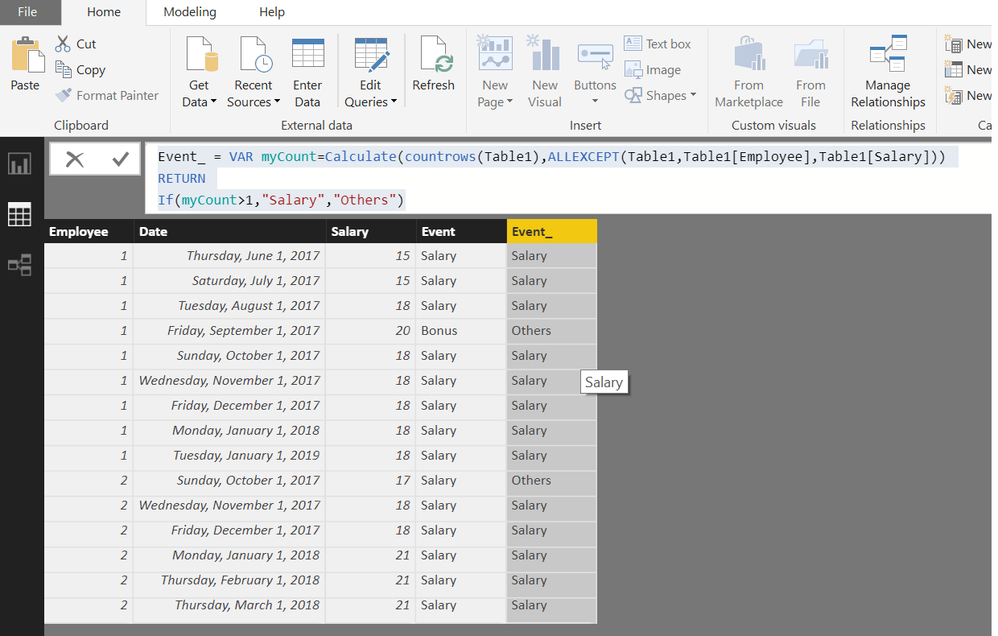Viewport: 998px width, 636px height.
Task: Click the Buttons icon
Action: [595, 57]
